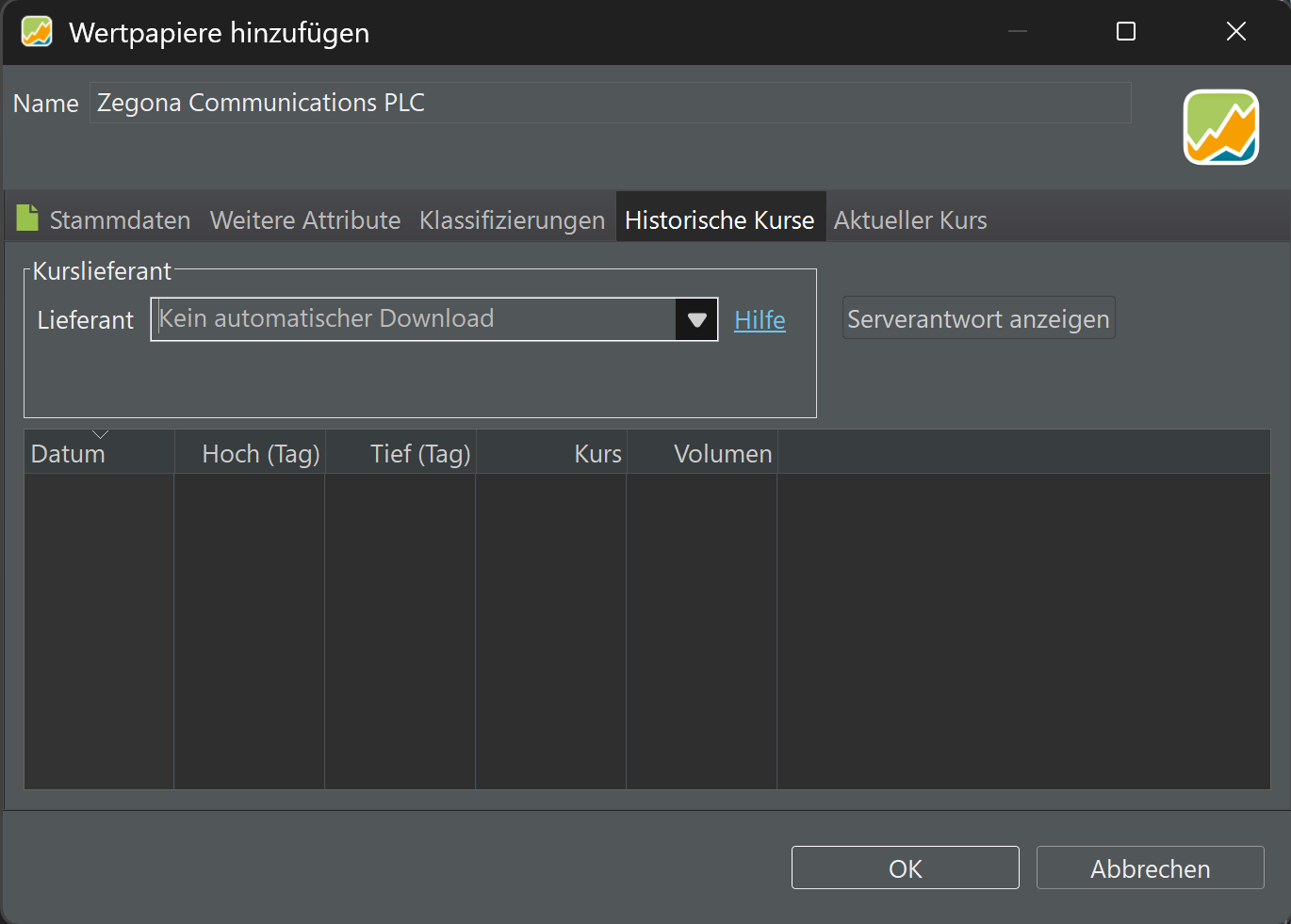Cancel with the Abbrechen button
The width and height of the screenshot is (1291, 924).
[x=1151, y=867]
